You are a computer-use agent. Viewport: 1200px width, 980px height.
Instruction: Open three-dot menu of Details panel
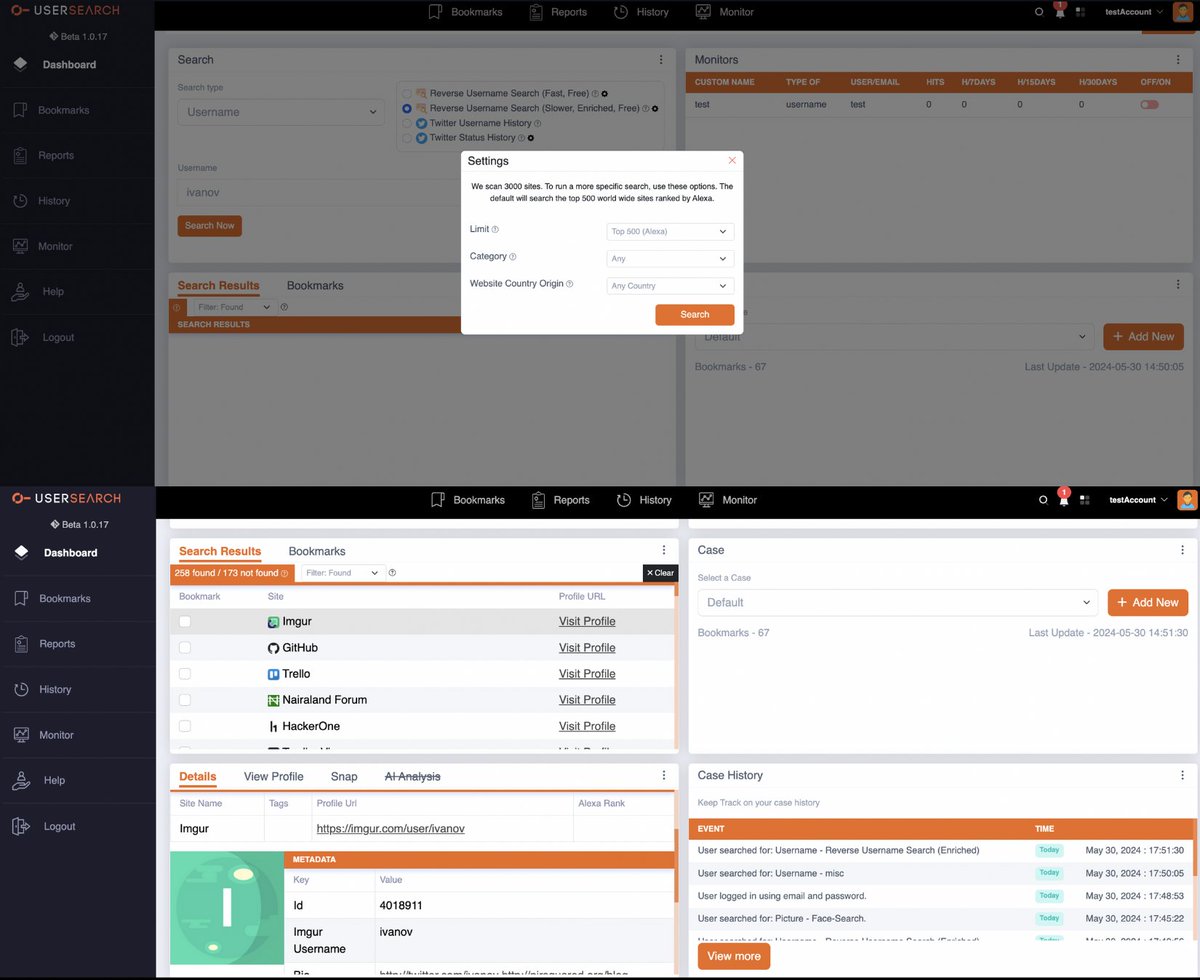click(x=664, y=775)
